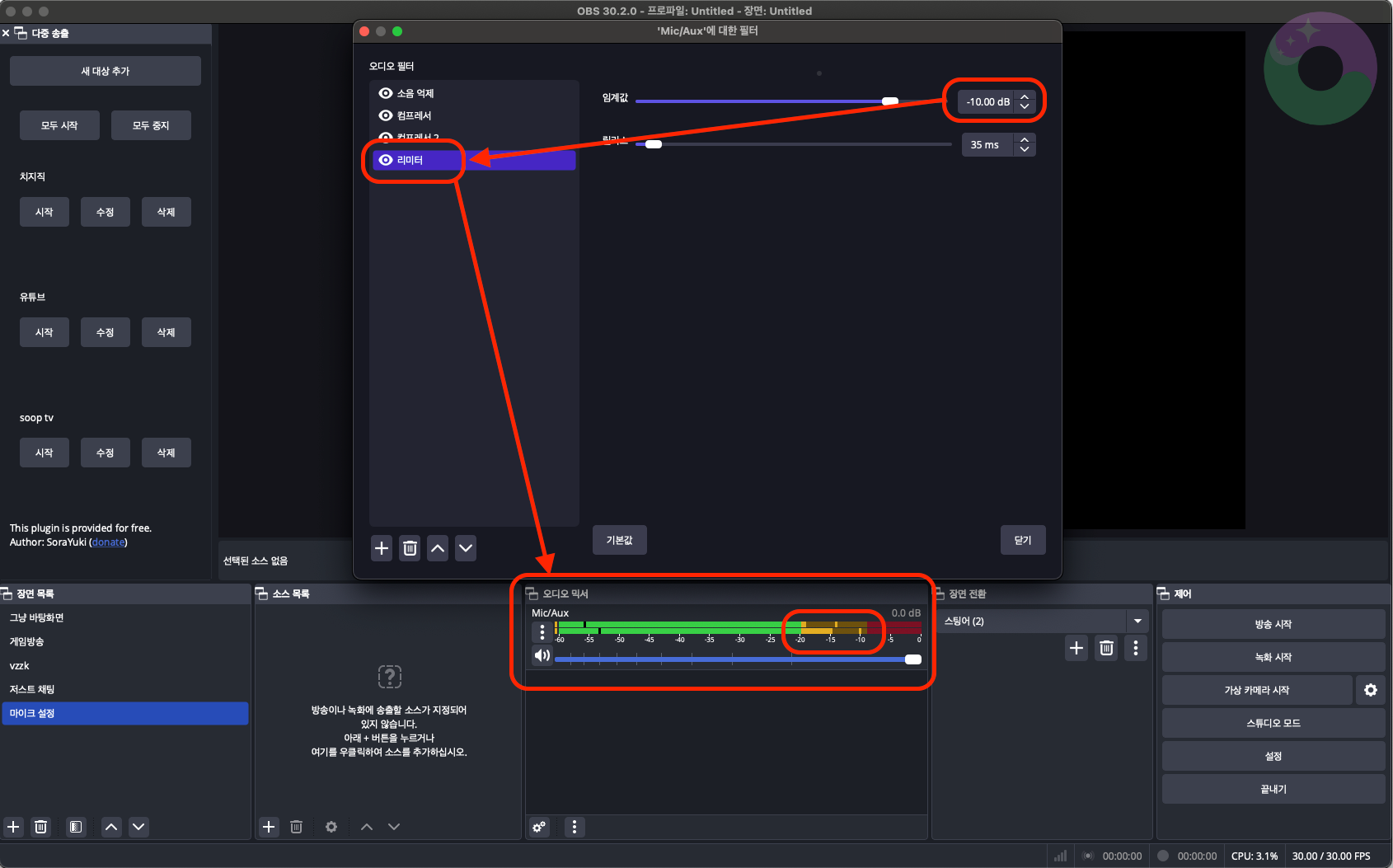Select 저스트 채팅 scene
This screenshot has width=1393, height=868.
click(x=125, y=689)
